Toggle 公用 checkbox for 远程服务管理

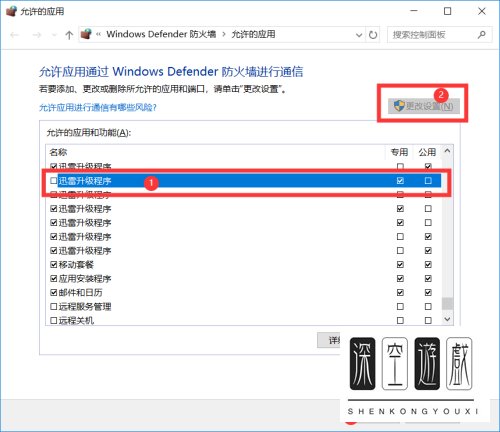(x=428, y=307)
